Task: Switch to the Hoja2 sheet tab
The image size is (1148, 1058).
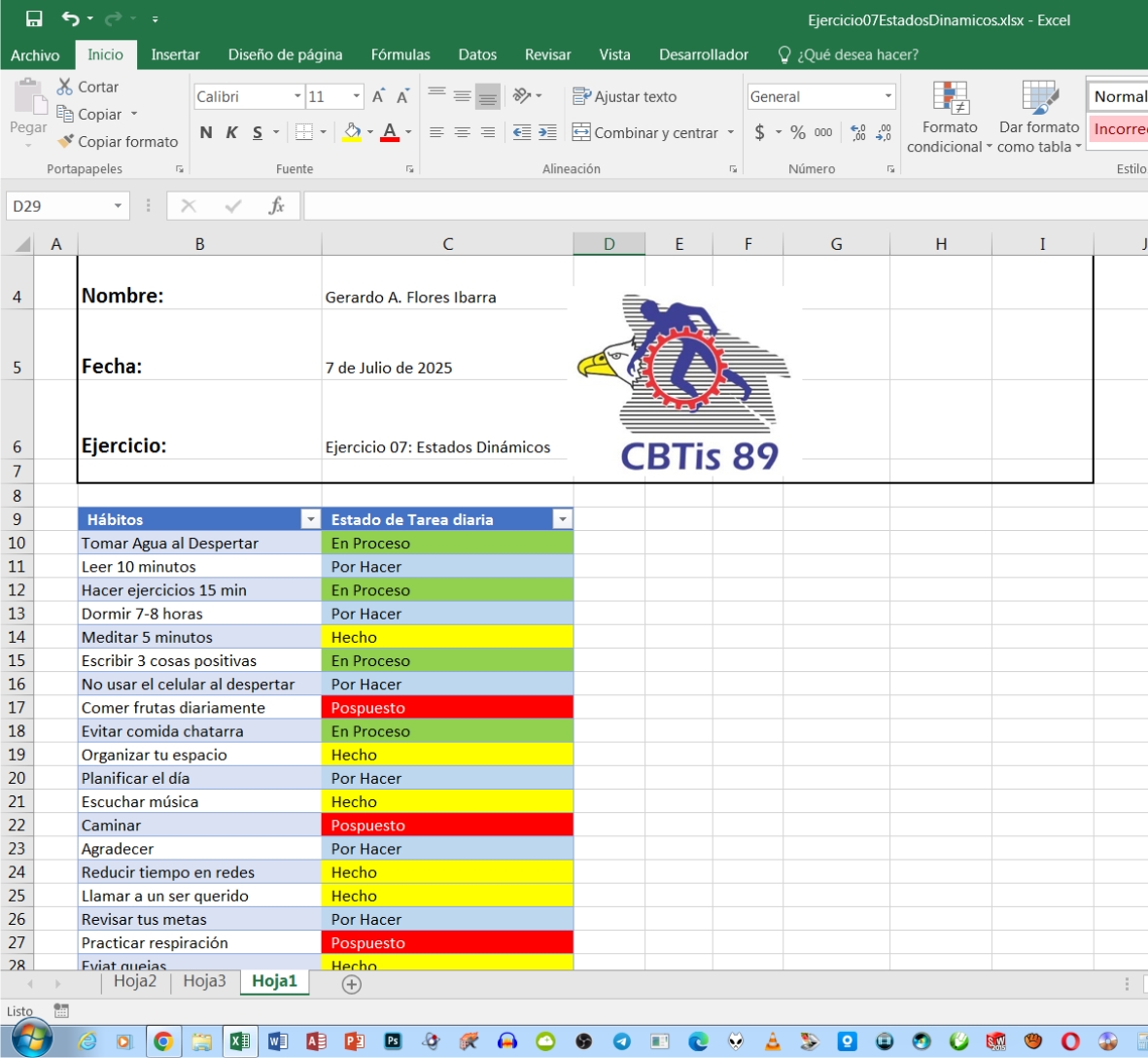Action: [135, 981]
